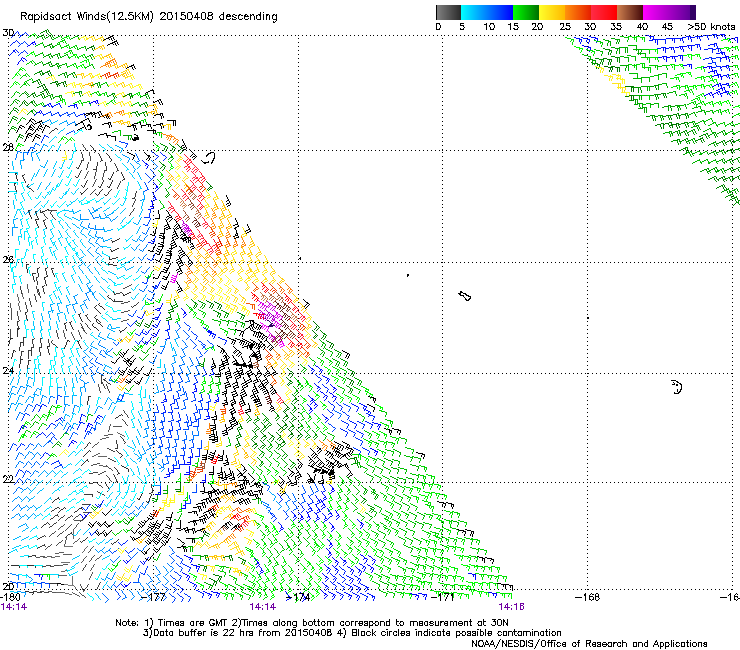The height and width of the screenshot is (650, 740).
Task: Click the red 30-35 knots legend swatch
Action: [x=604, y=12]
